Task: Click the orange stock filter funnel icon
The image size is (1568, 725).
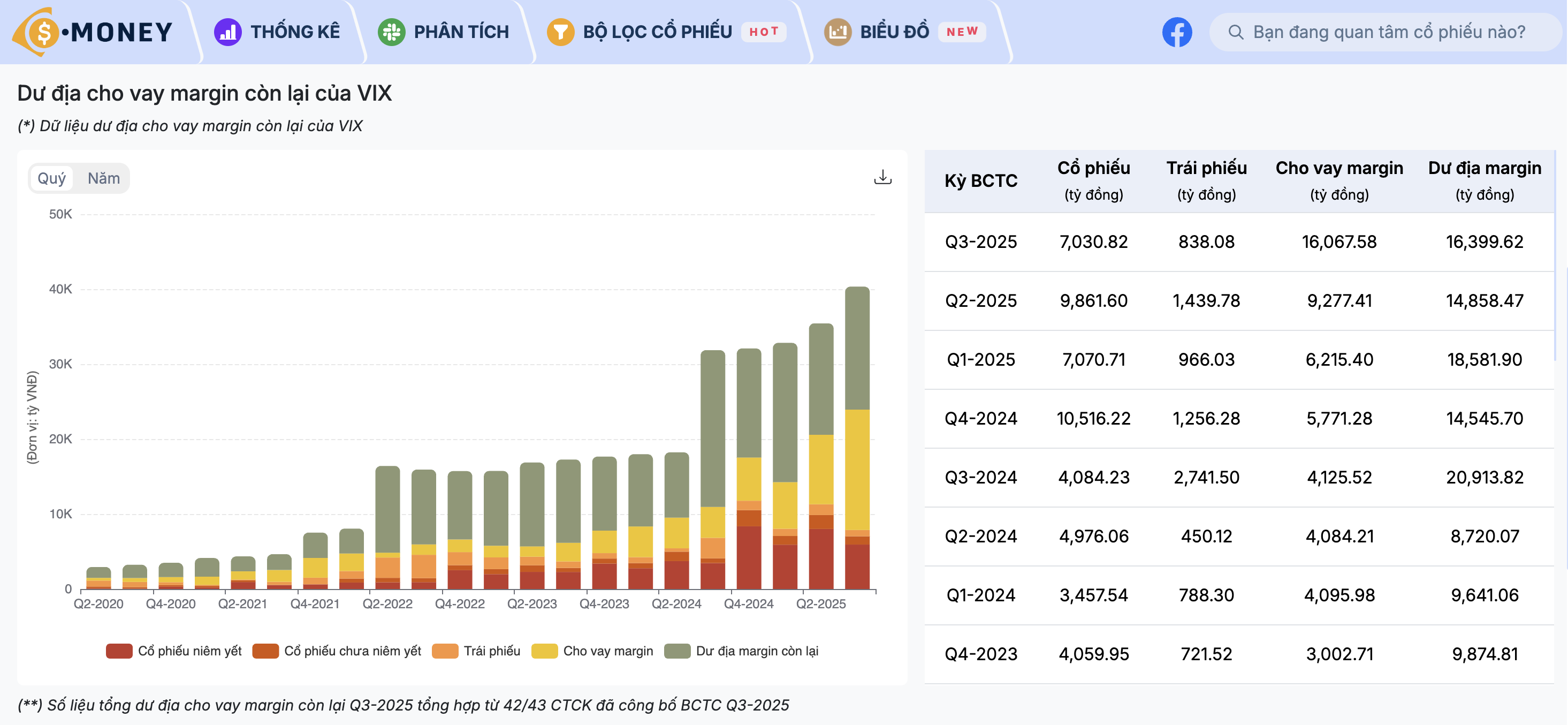Action: (x=560, y=32)
